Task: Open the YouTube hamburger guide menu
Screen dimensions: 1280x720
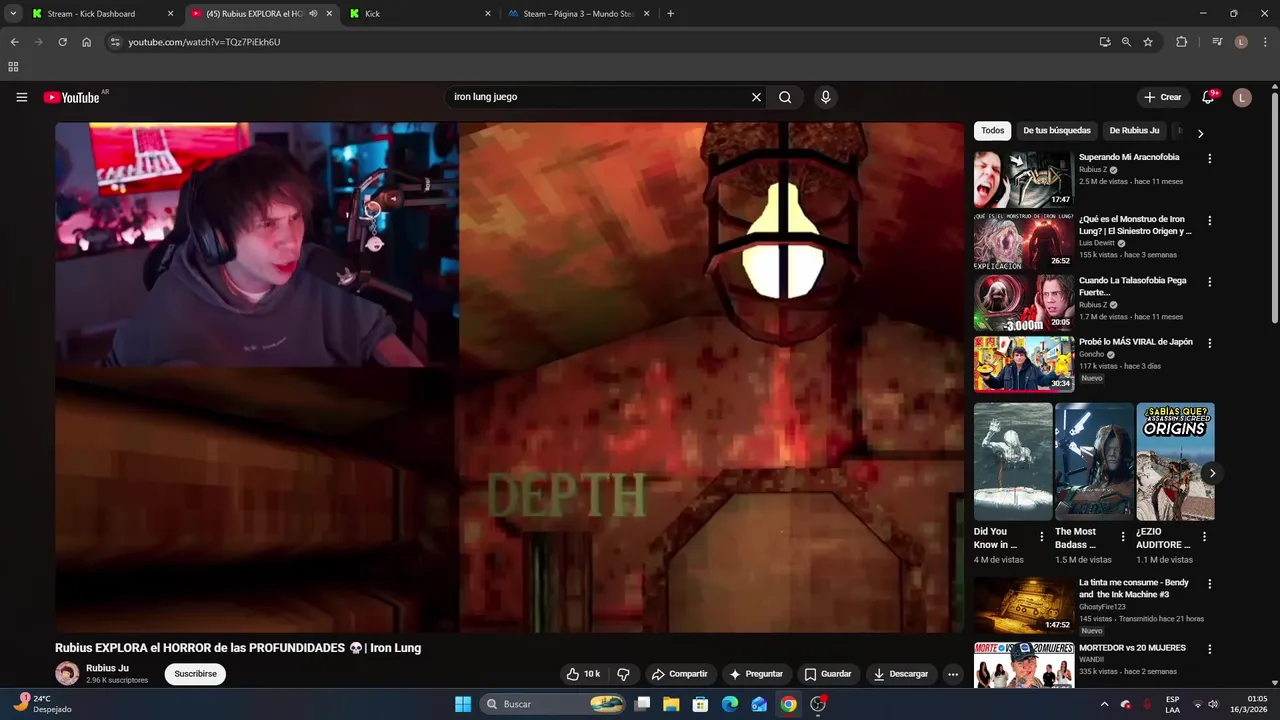Action: (x=21, y=97)
